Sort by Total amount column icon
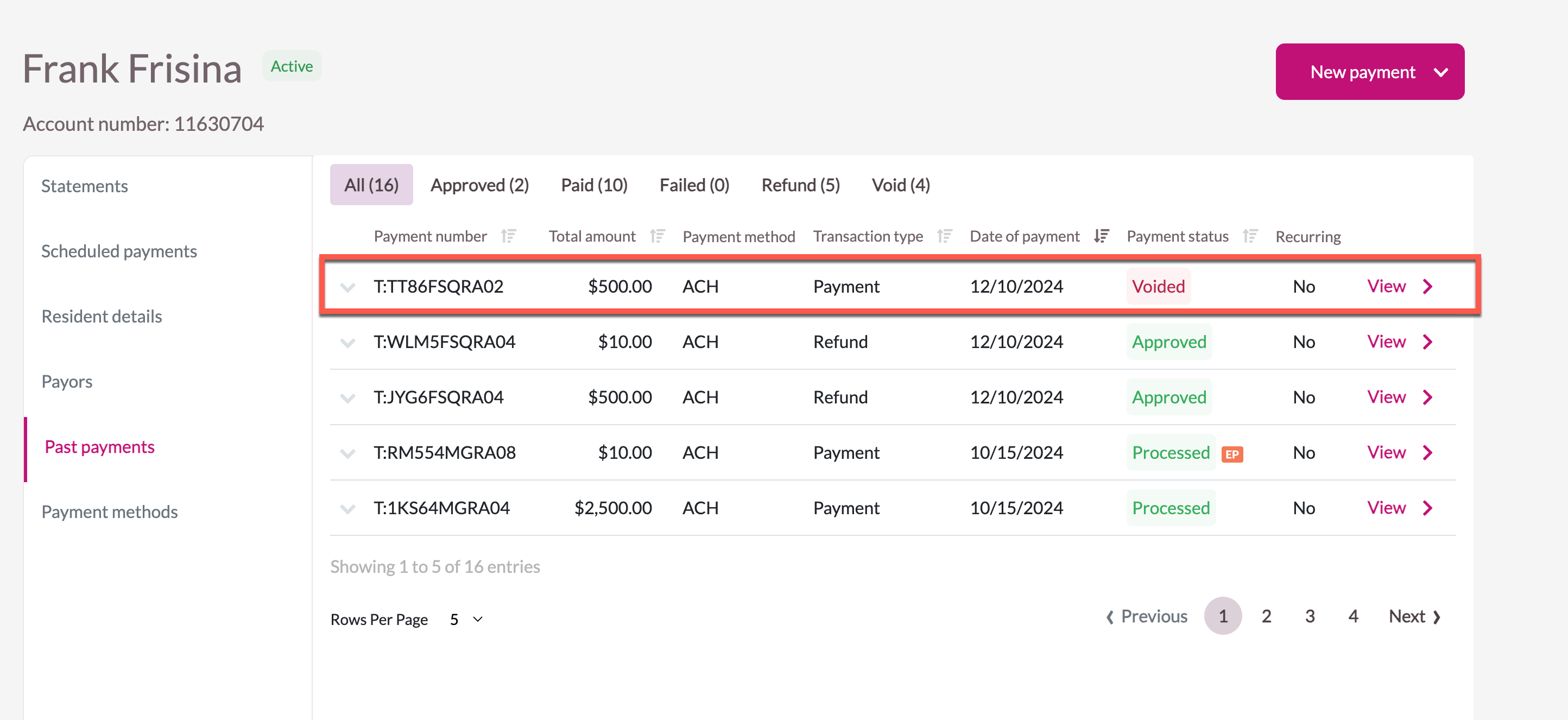1568x720 pixels. (657, 236)
